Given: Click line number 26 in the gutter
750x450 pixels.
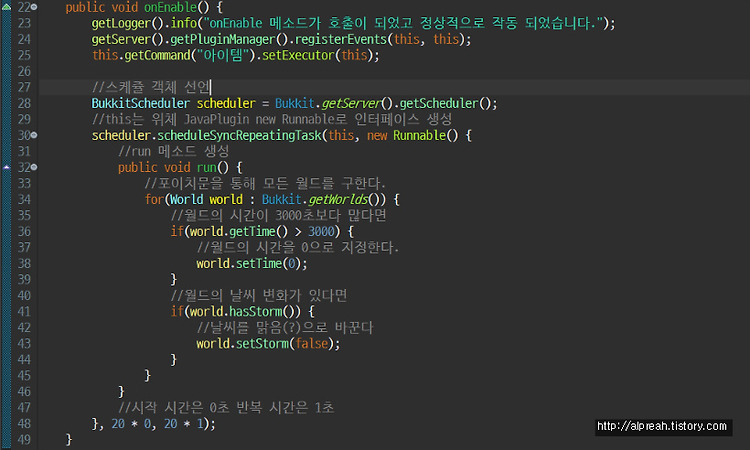Looking at the screenshot, I should click(x=24, y=71).
